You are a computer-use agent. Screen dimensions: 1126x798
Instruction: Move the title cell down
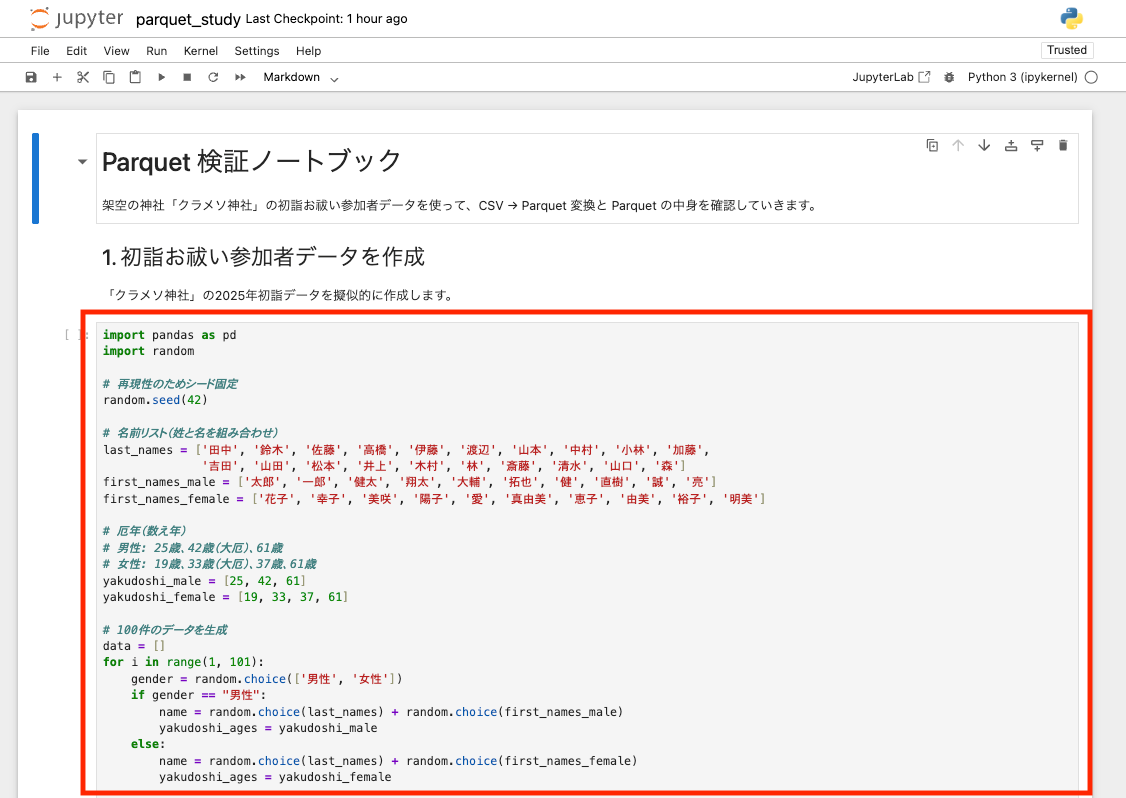point(984,144)
